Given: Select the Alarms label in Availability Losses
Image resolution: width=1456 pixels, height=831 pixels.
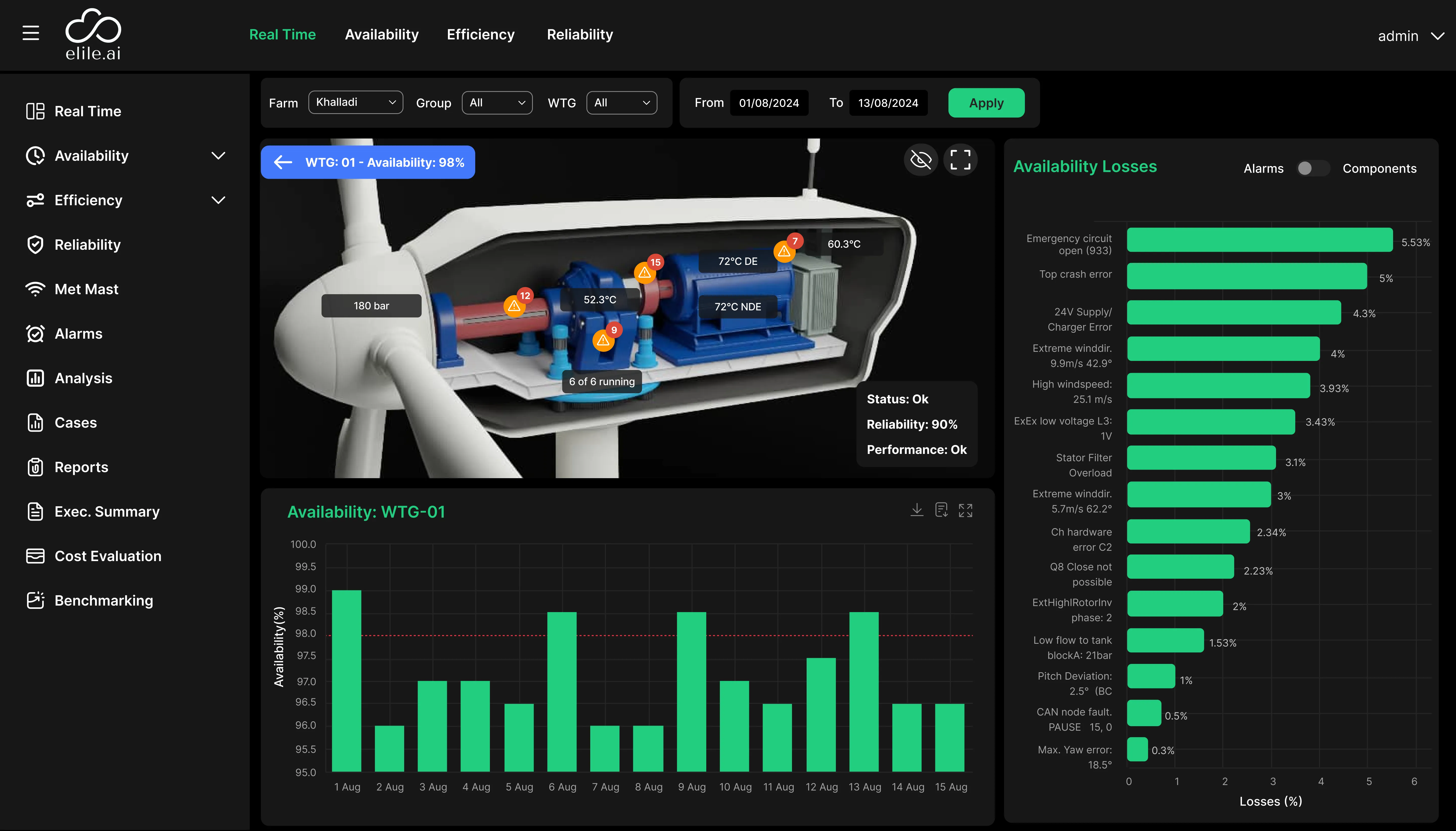Looking at the screenshot, I should point(1263,168).
